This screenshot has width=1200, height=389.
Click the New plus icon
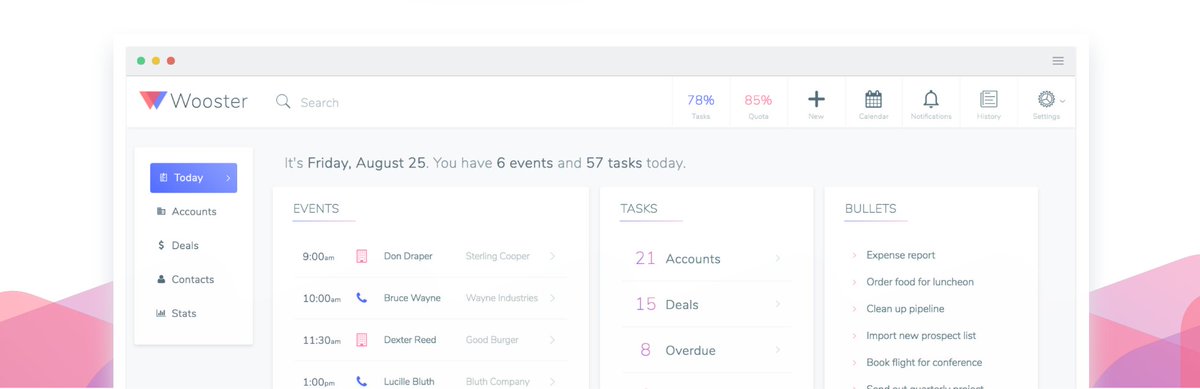tap(816, 99)
